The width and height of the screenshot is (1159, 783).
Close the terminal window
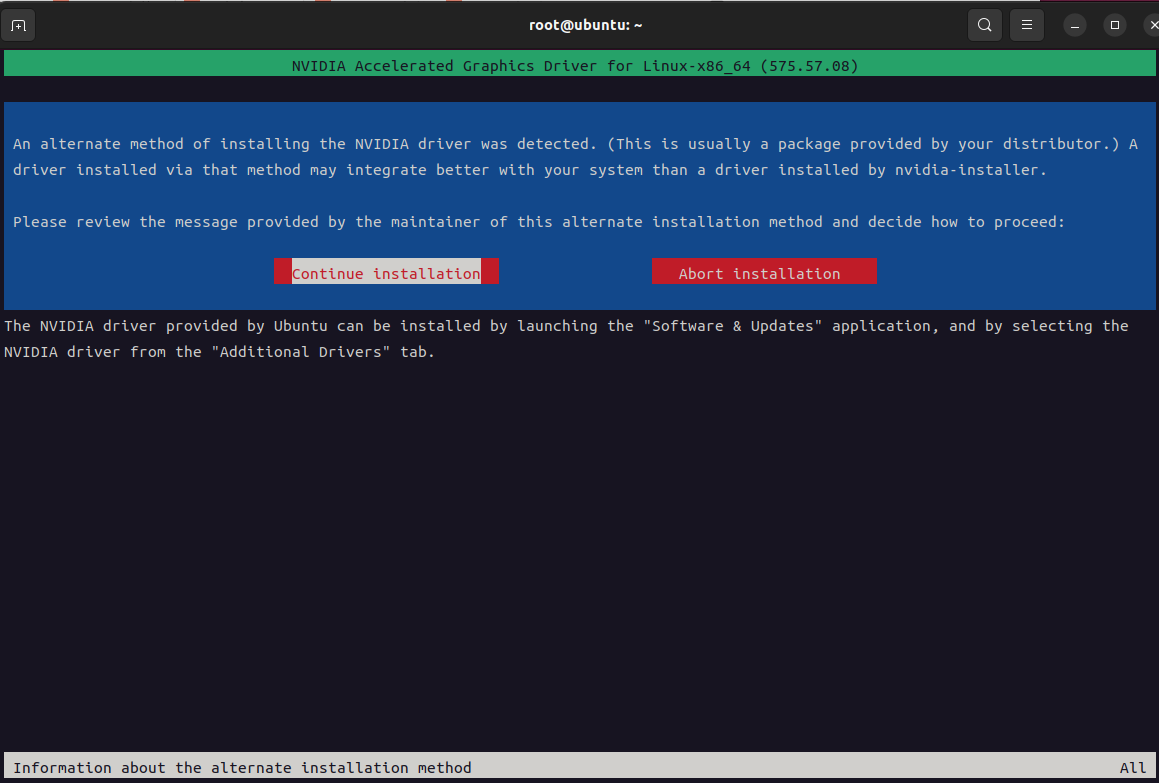pos(1152,25)
